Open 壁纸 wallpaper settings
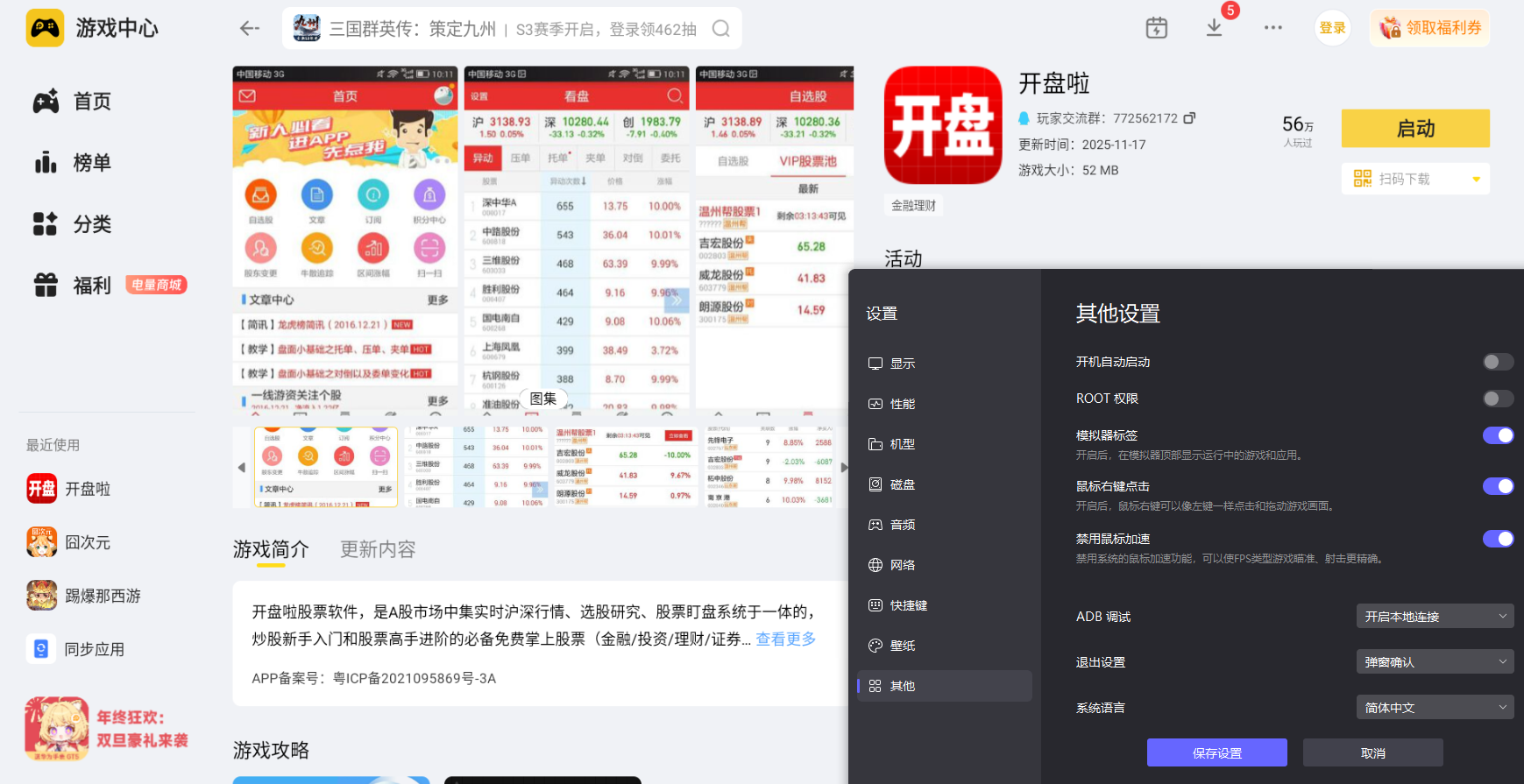The width and height of the screenshot is (1524, 784). pos(945,646)
